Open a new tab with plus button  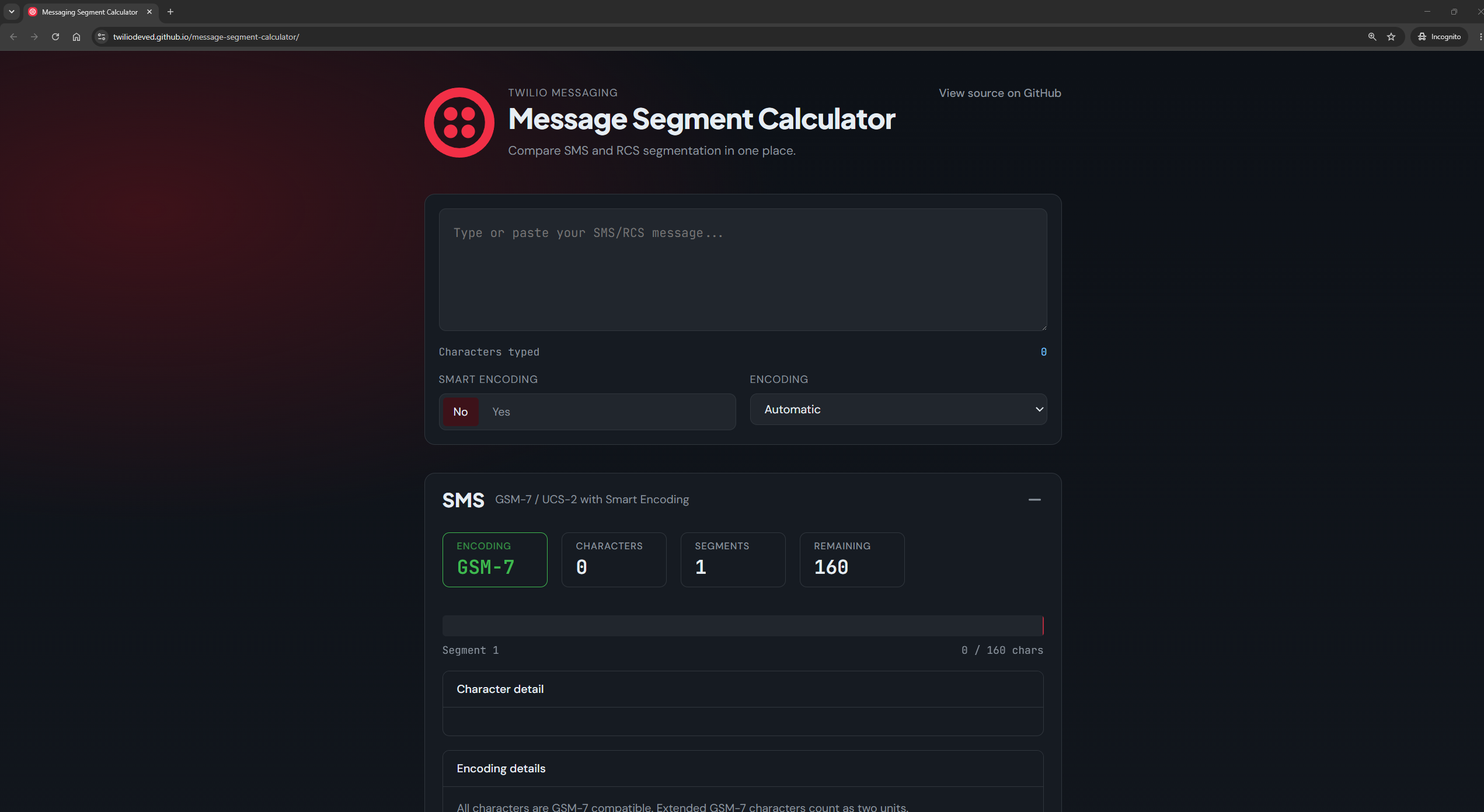click(170, 12)
